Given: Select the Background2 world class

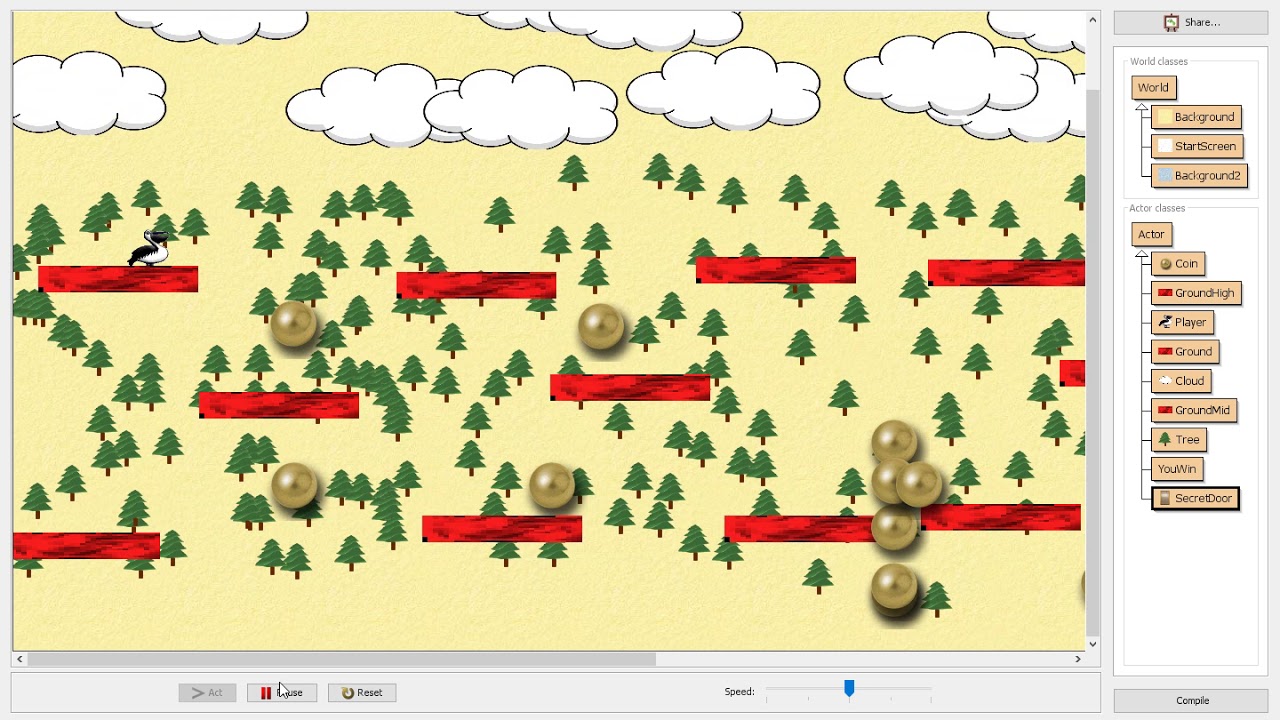Looking at the screenshot, I should point(1198,175).
